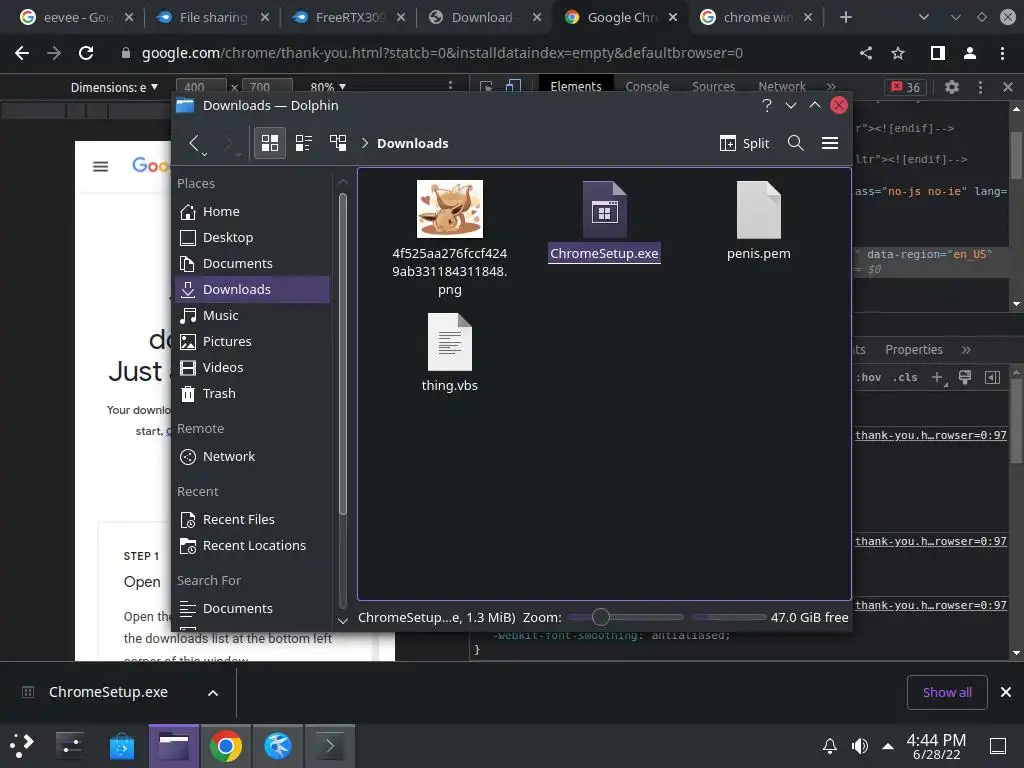The height and width of the screenshot is (768, 1024).
Task: Select thing.vbs file icon
Action: click(x=449, y=342)
